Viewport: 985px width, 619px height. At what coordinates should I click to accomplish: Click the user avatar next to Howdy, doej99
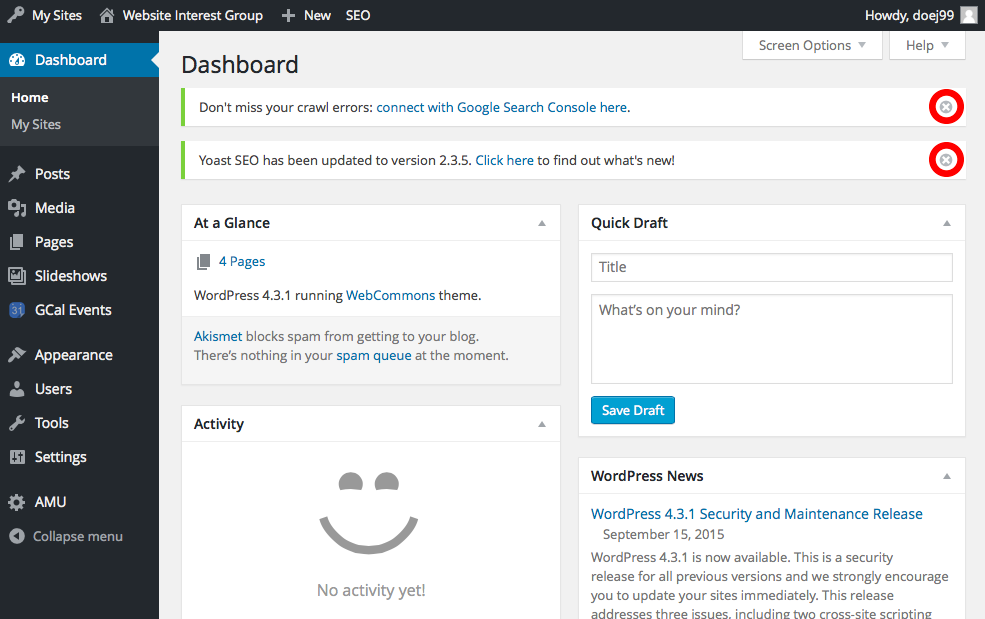[x=968, y=15]
